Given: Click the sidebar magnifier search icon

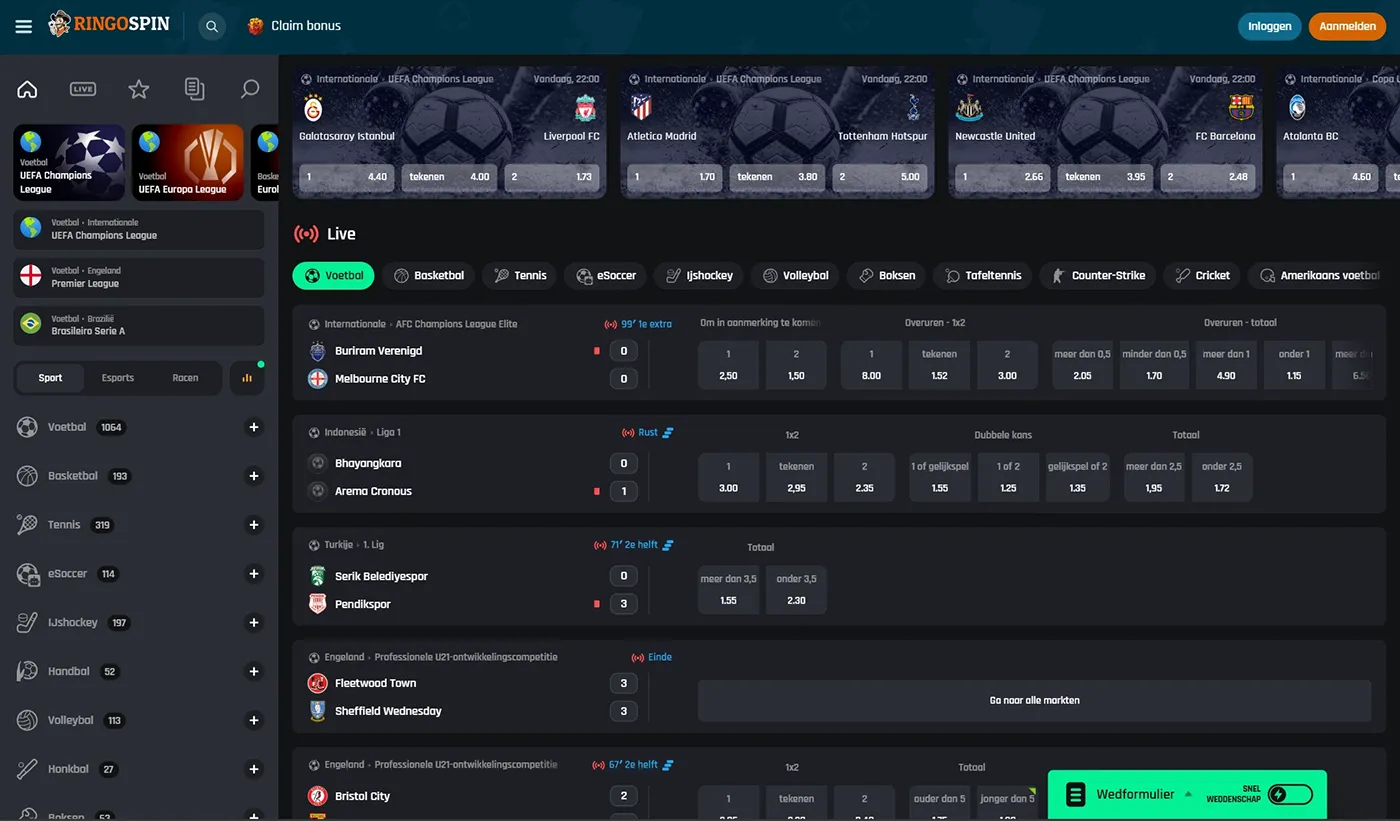Looking at the screenshot, I should coord(250,89).
